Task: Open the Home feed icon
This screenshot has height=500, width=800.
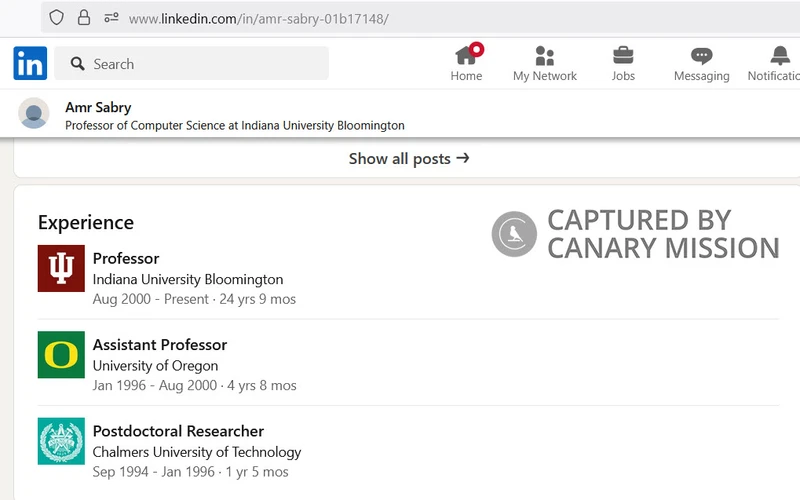Action: (x=466, y=56)
